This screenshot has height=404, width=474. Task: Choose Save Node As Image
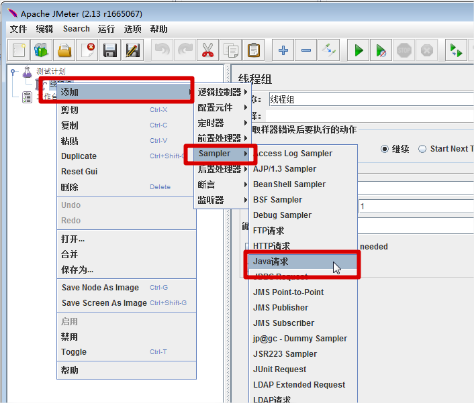[126, 287]
